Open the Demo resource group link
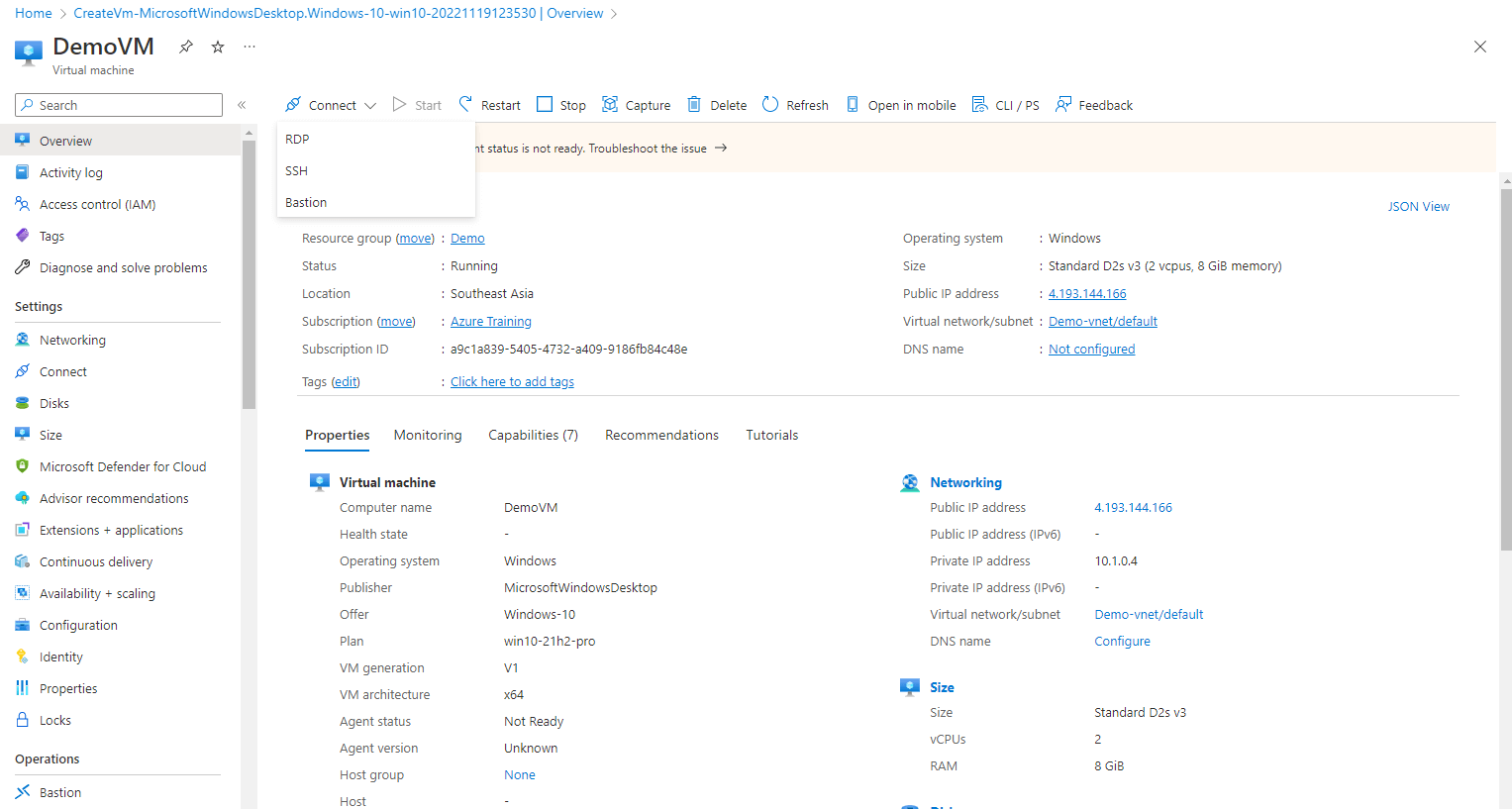1512x809 pixels. [467, 239]
